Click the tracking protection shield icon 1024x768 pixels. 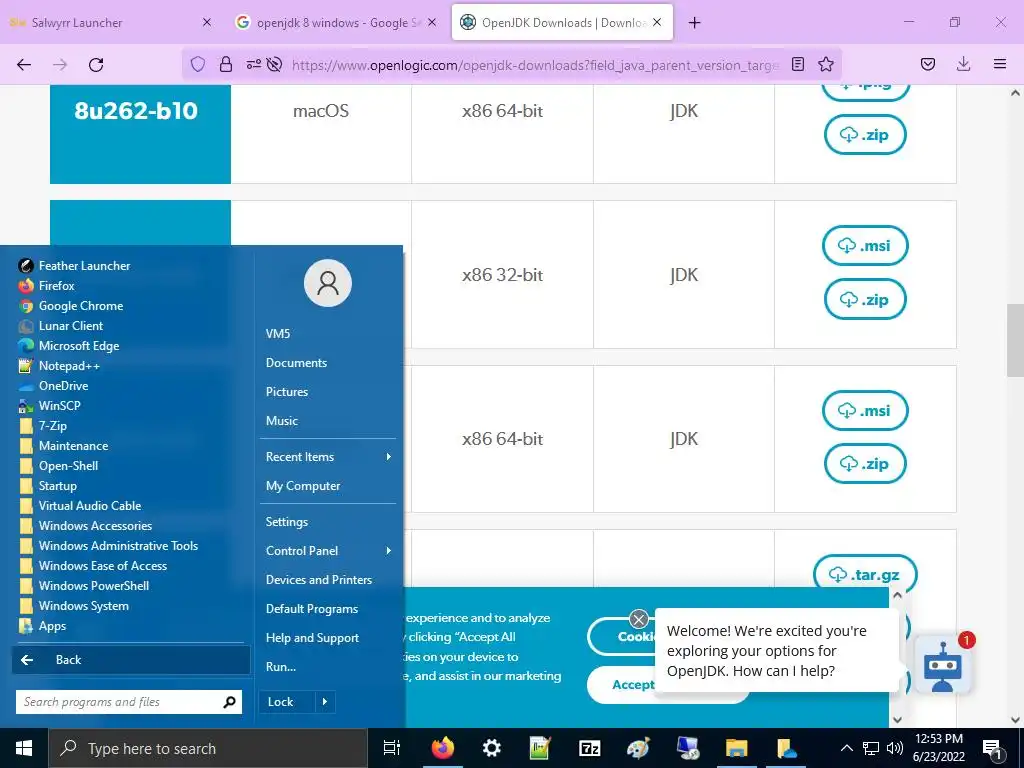pyautogui.click(x=198, y=64)
